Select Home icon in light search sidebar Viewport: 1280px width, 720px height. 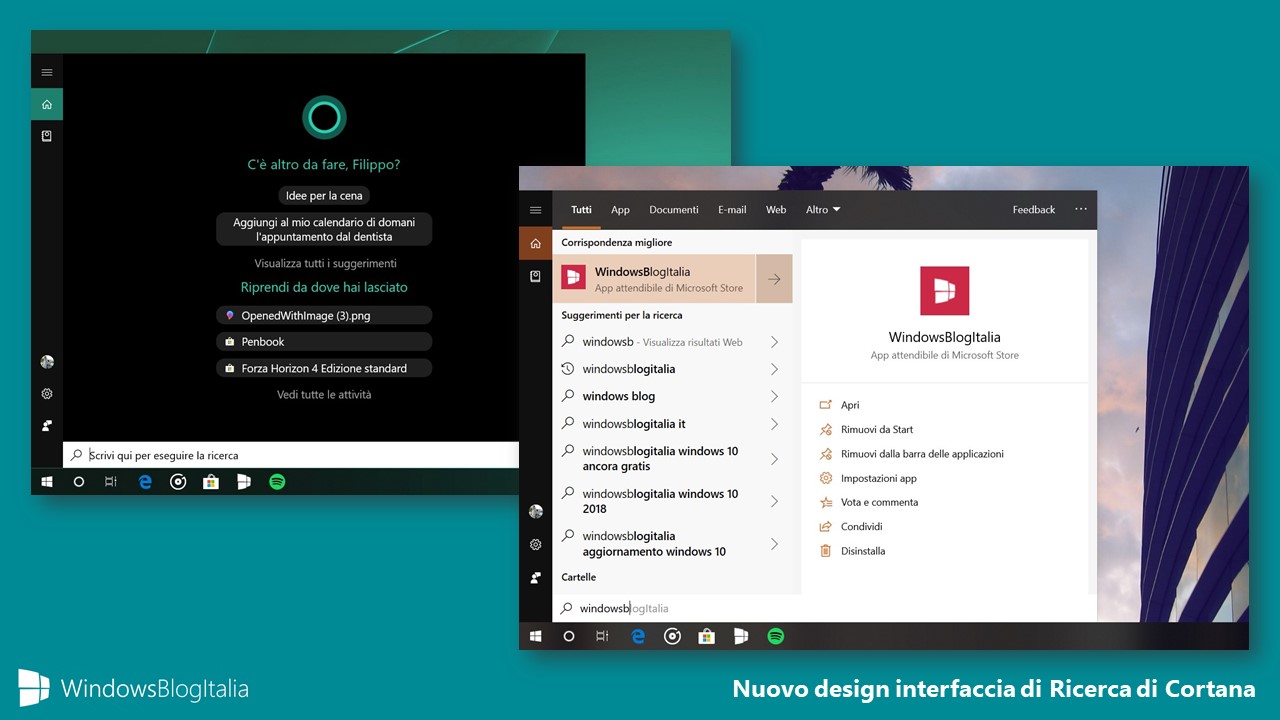pyautogui.click(x=536, y=243)
